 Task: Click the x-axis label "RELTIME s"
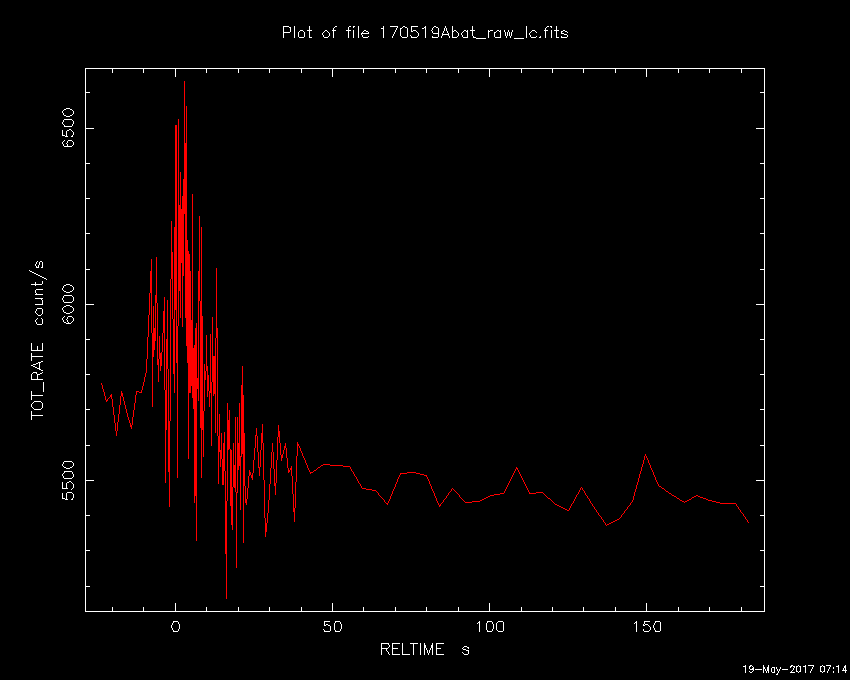coord(424,649)
